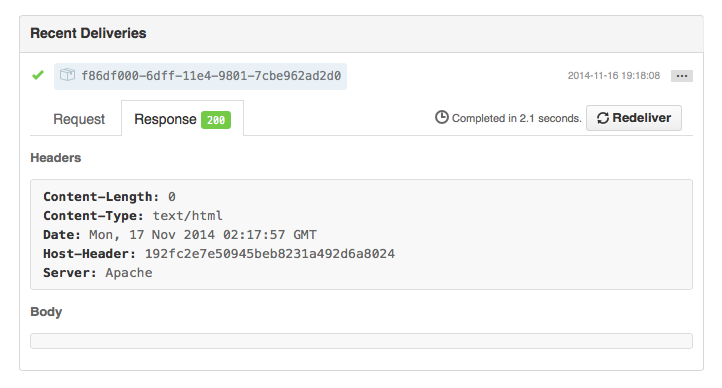Viewport: 722px width, 388px height.
Task: Click the Date header value
Action: click(x=203, y=235)
